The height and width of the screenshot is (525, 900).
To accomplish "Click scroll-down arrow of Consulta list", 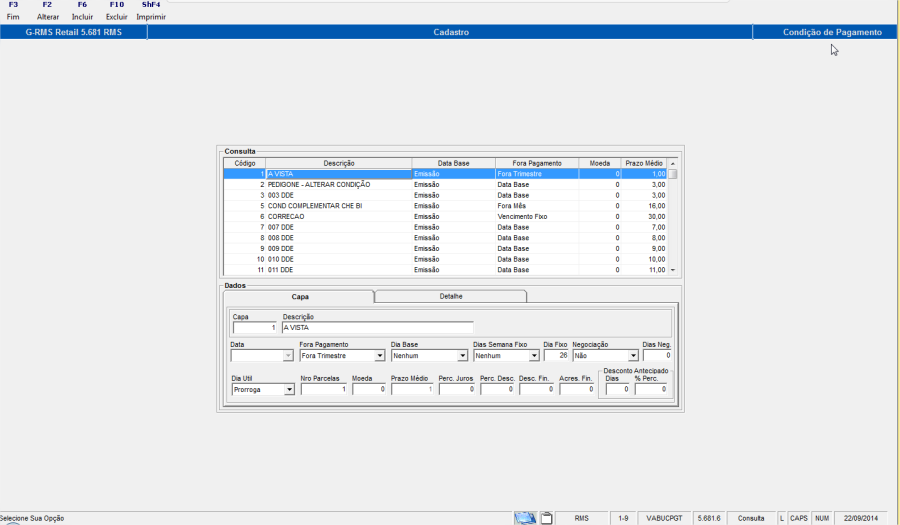I will point(673,270).
